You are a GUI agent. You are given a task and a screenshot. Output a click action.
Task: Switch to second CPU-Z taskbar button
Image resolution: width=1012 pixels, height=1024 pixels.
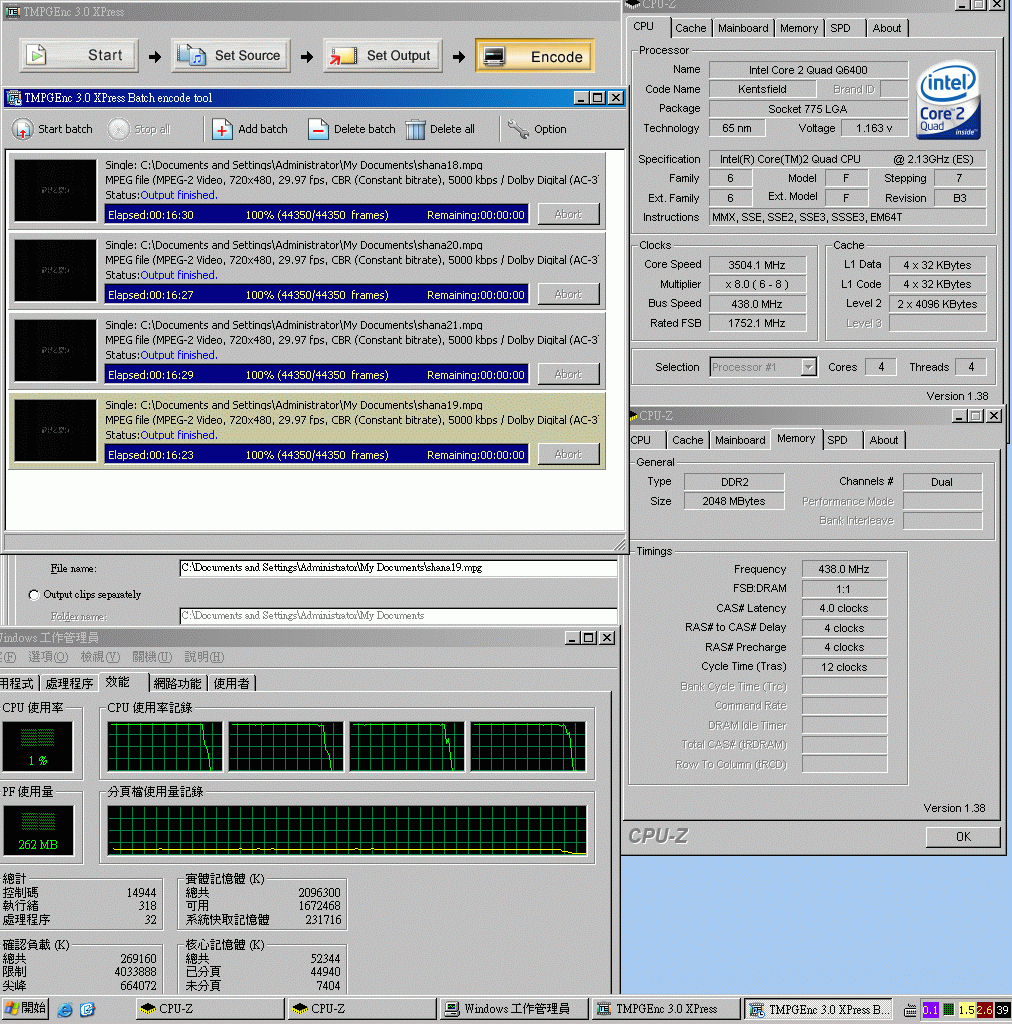pos(362,1009)
